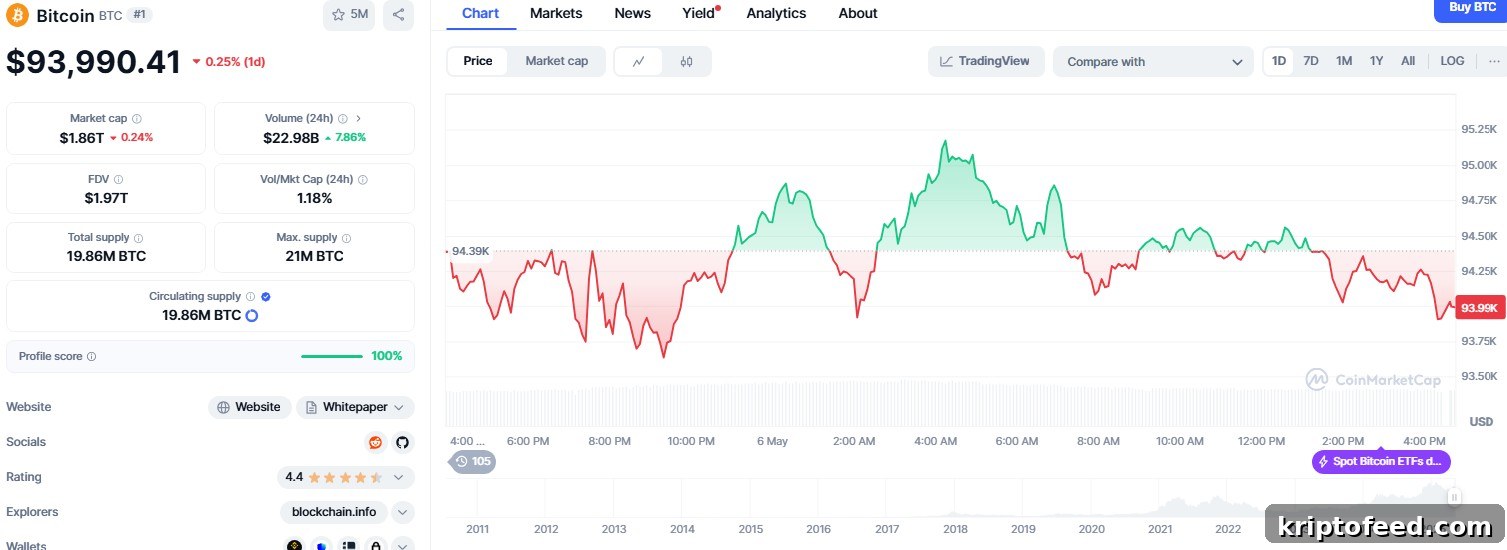This screenshot has width=1507, height=550.
Task: Click the share icon button
Action: (x=399, y=15)
